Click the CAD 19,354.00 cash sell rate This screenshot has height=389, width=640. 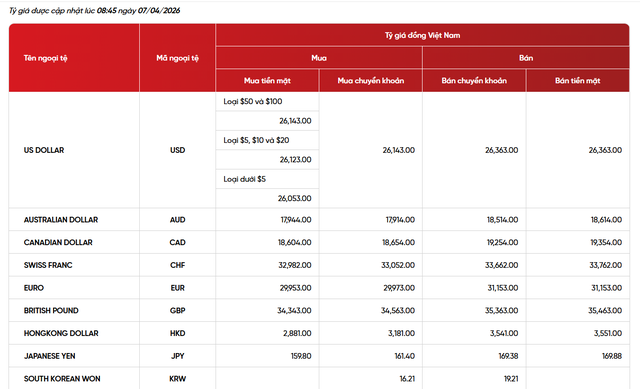[606, 242]
